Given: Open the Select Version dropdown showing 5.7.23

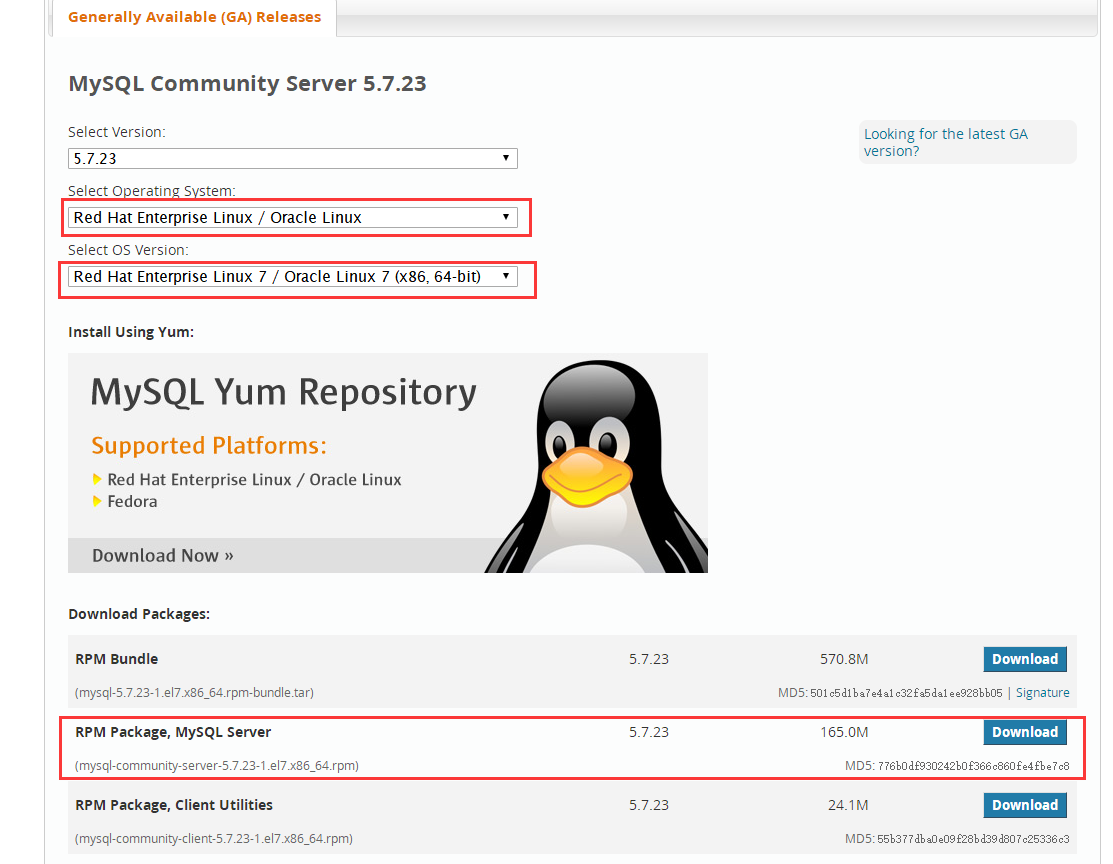Looking at the screenshot, I should [292, 158].
